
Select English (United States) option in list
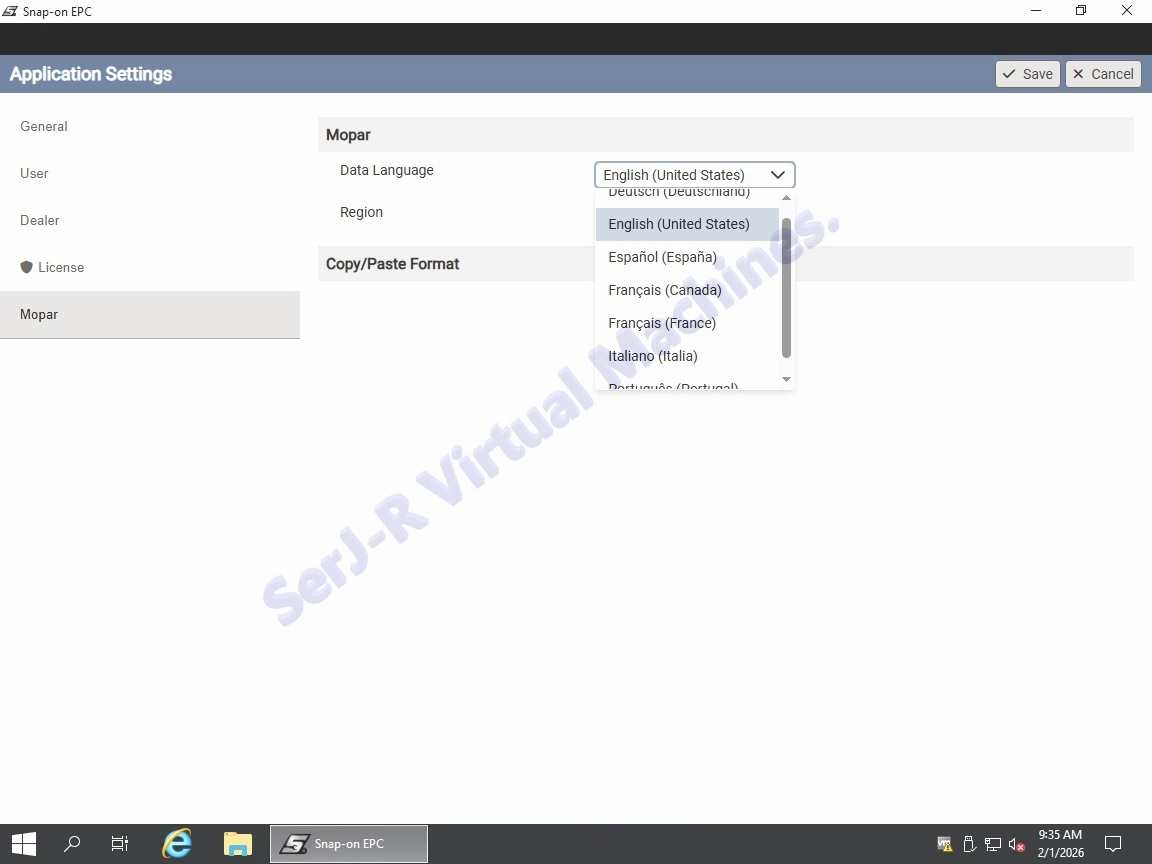point(678,224)
